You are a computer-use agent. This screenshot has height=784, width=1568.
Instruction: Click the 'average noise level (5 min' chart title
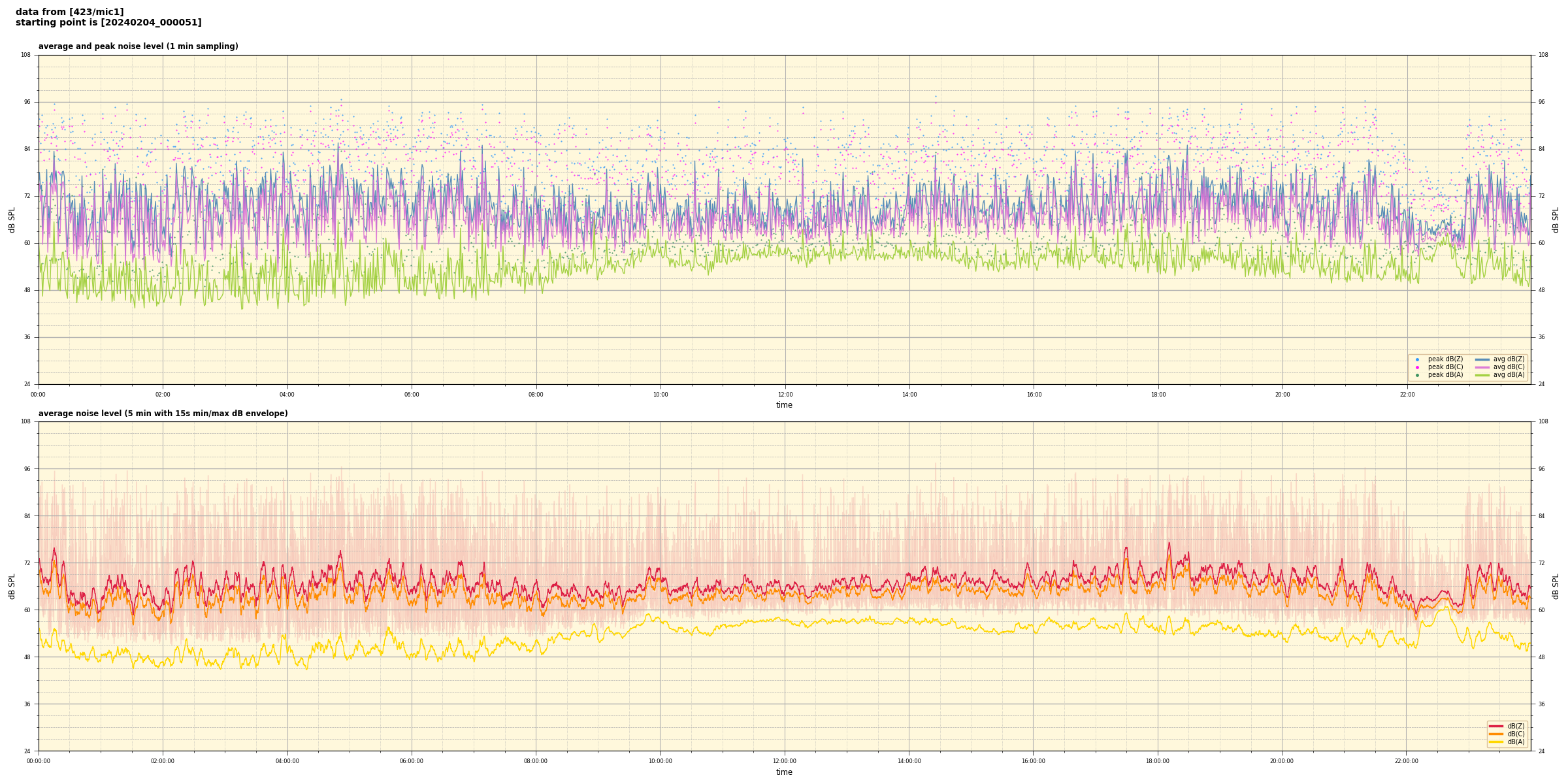coord(163,414)
